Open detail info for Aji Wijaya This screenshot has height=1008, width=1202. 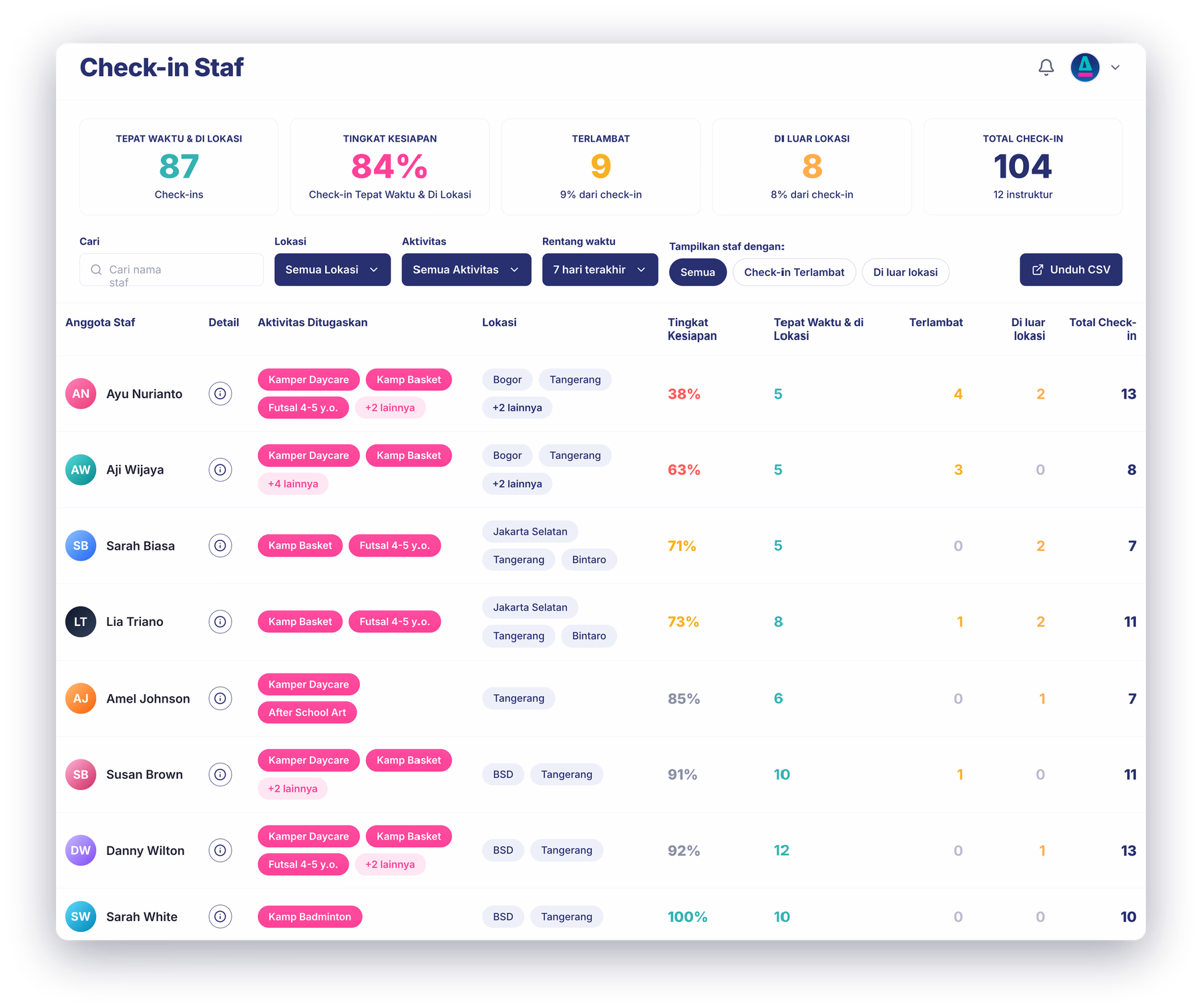point(220,470)
